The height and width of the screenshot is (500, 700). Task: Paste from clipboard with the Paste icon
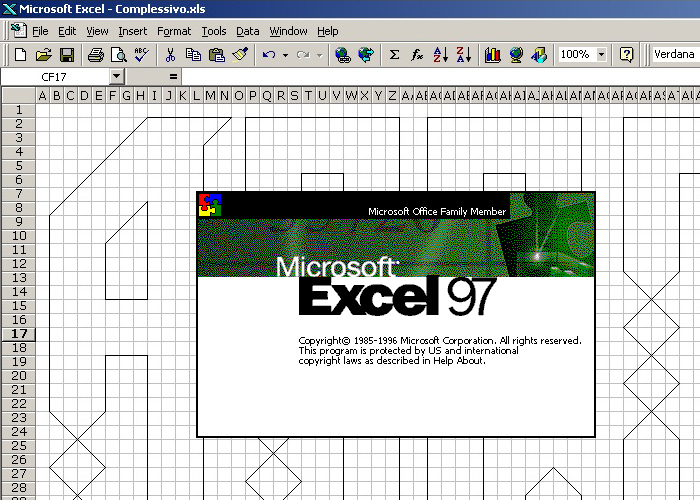(217, 55)
